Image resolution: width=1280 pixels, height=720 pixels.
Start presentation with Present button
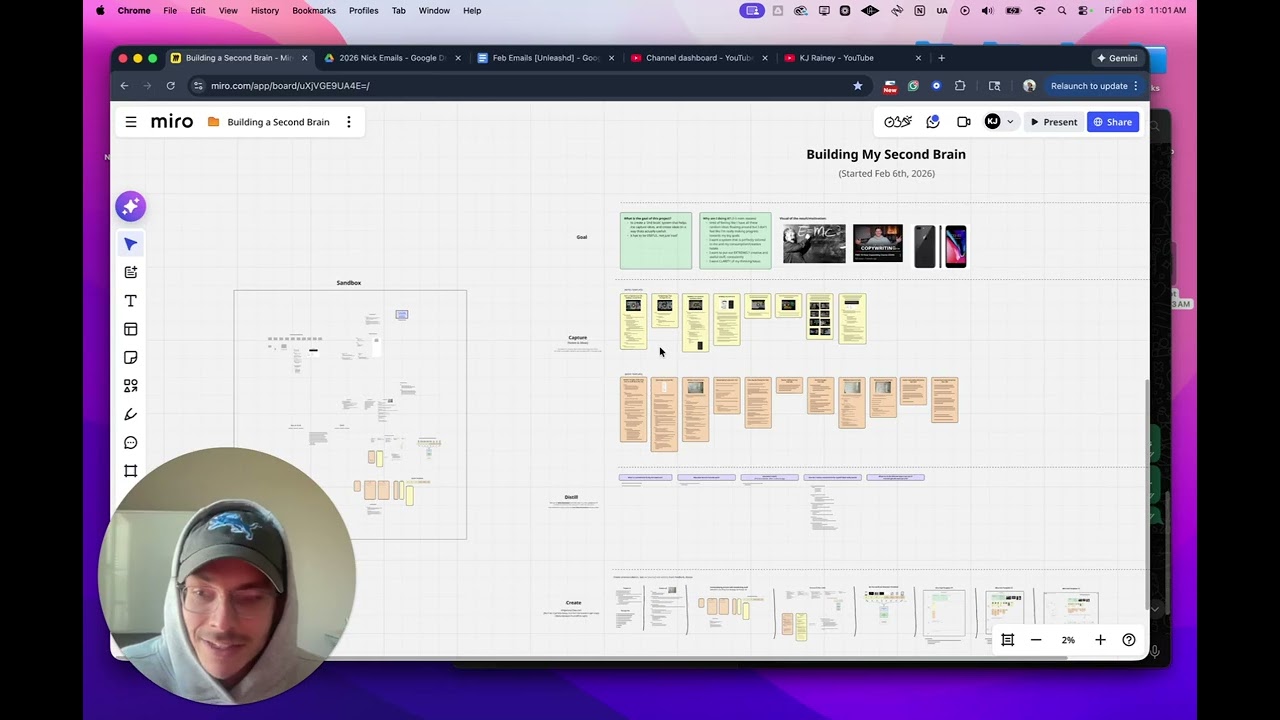[x=1054, y=122]
